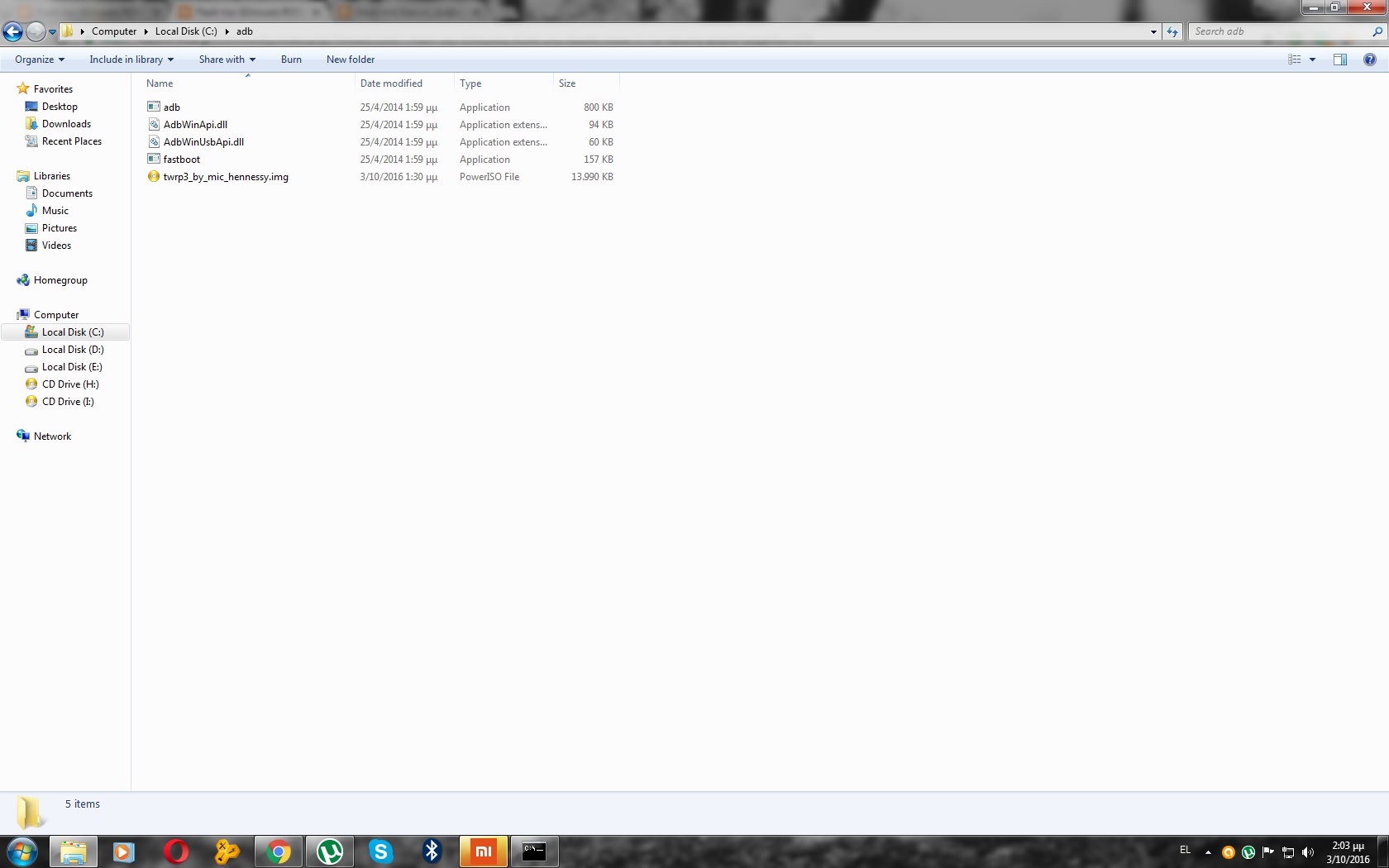Image resolution: width=1389 pixels, height=868 pixels.
Task: Launch the media player from the taskbar
Action: point(124,851)
